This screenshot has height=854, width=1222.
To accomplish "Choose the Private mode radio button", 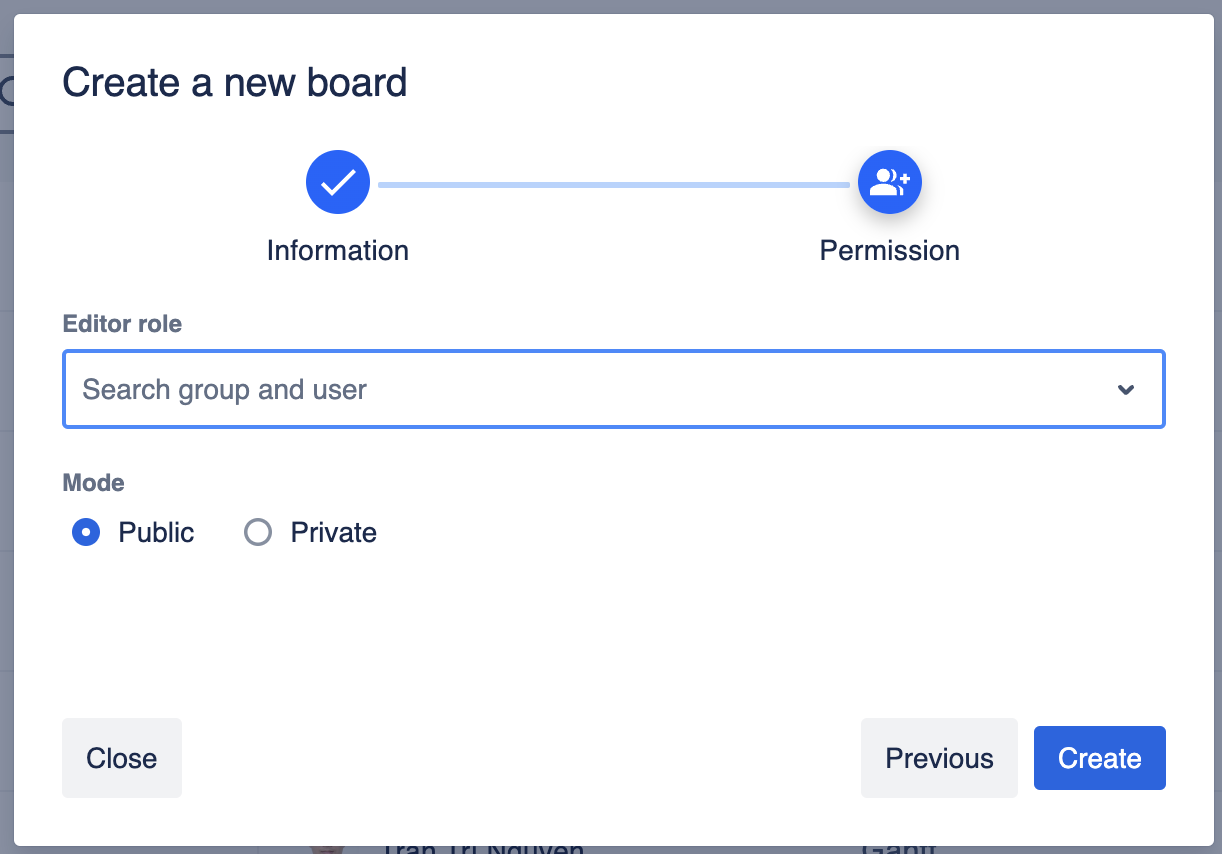I will [x=258, y=533].
